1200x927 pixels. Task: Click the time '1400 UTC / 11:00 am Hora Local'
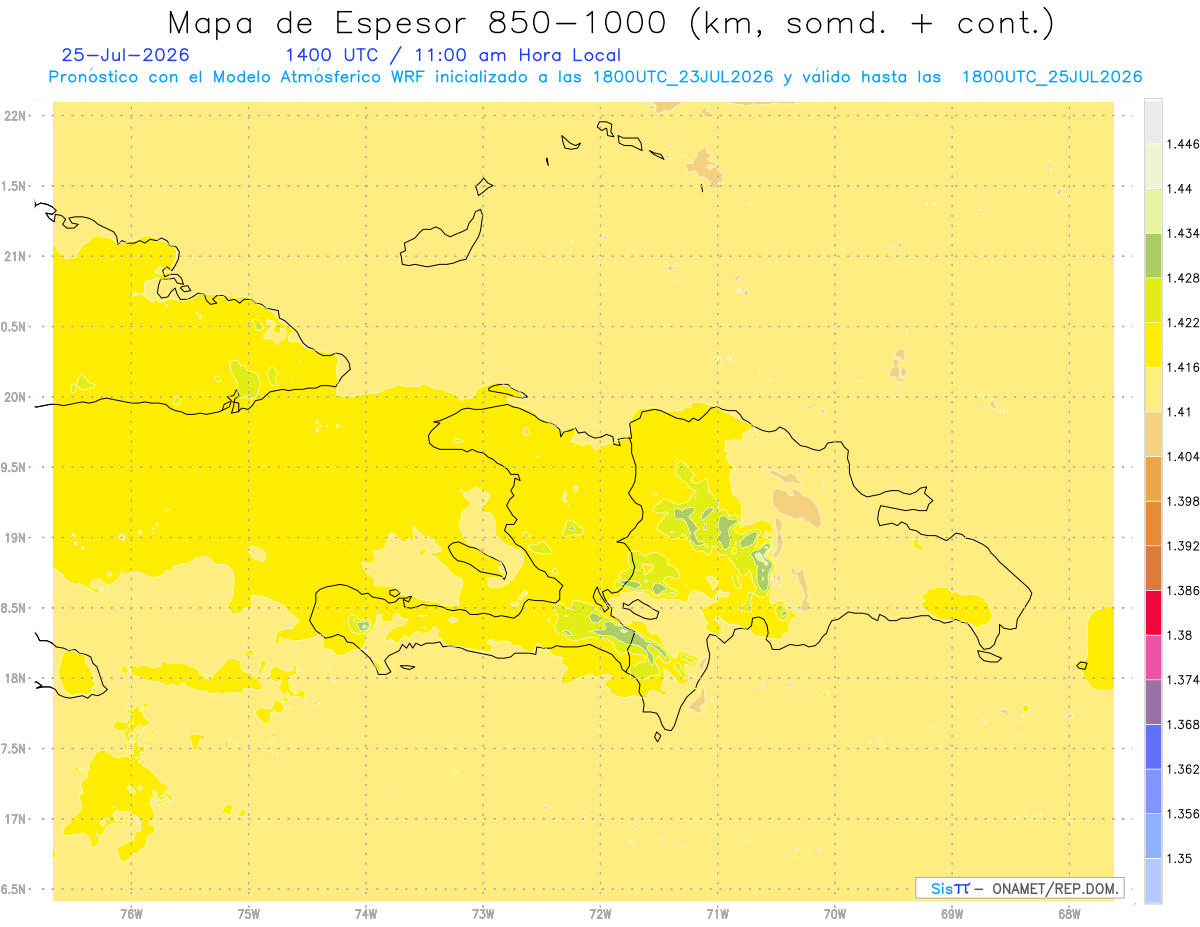(x=453, y=55)
